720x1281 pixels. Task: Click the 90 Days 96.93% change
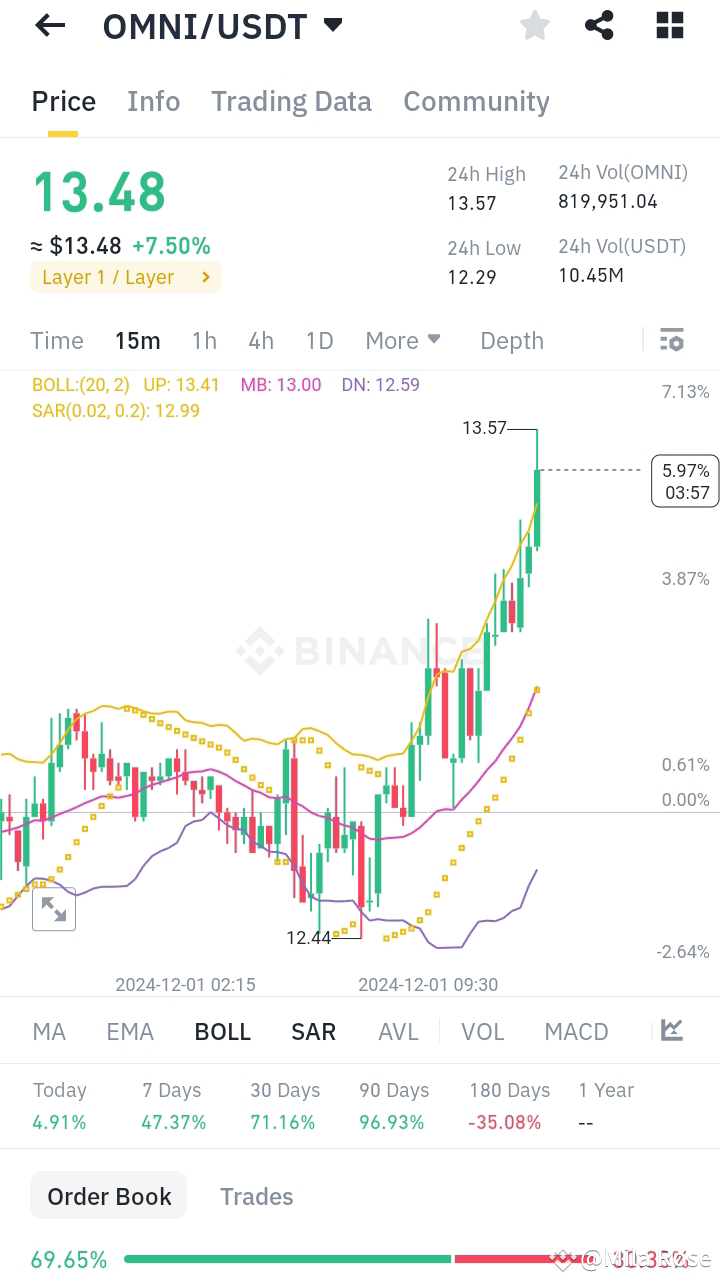point(392,1122)
